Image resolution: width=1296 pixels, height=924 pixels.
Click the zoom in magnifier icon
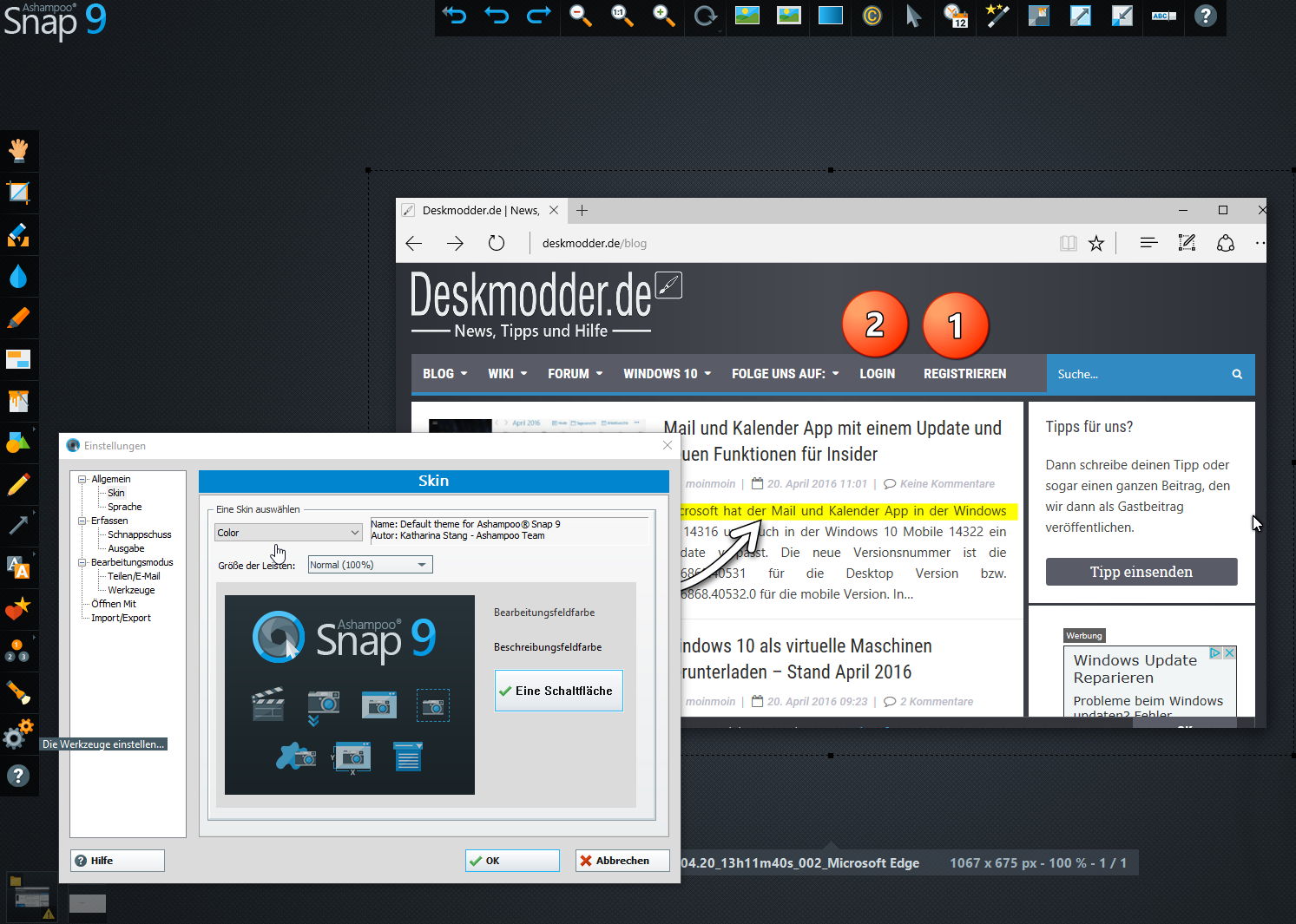point(663,16)
